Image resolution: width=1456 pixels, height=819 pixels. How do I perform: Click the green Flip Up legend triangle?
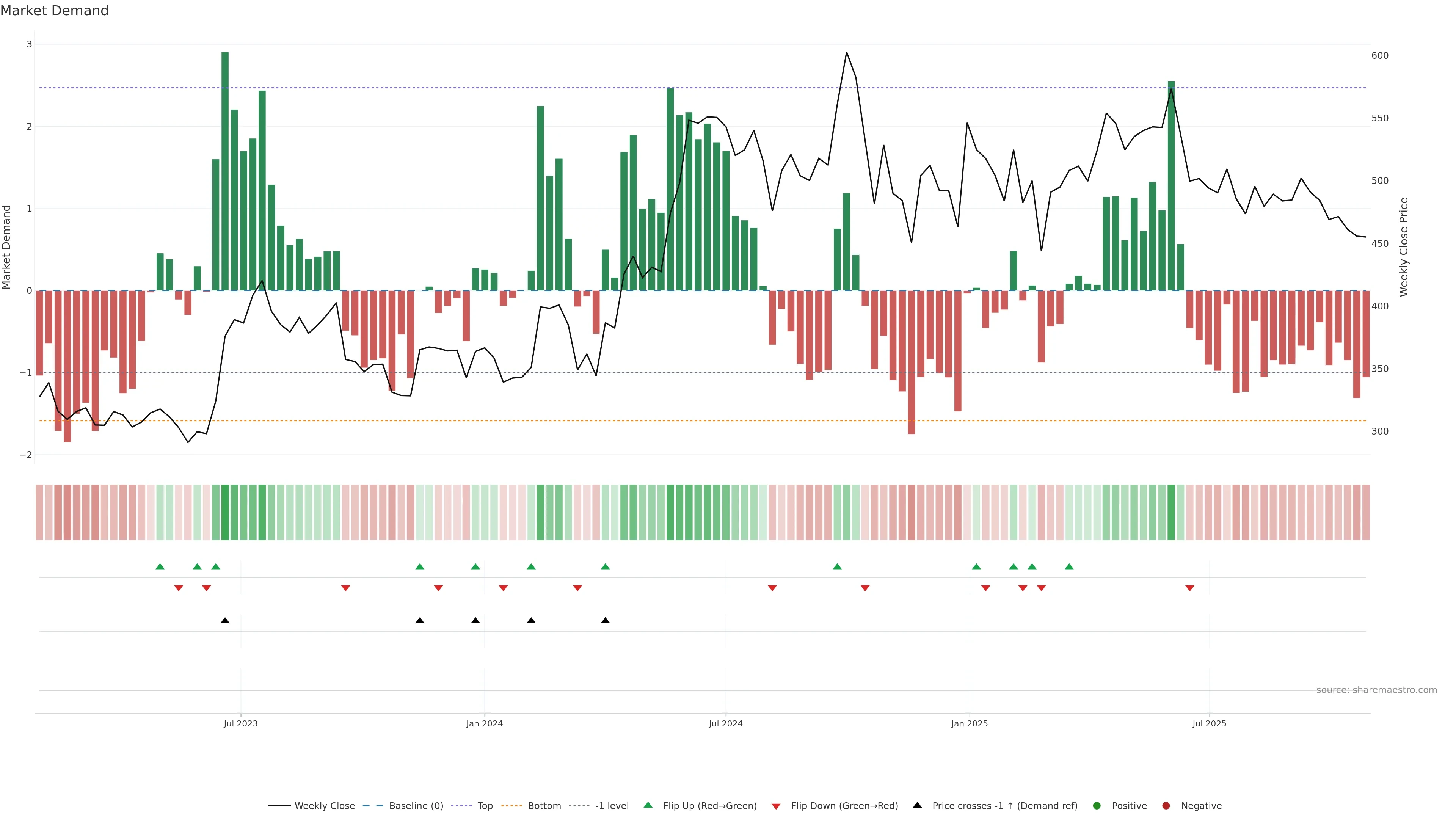(x=648, y=805)
